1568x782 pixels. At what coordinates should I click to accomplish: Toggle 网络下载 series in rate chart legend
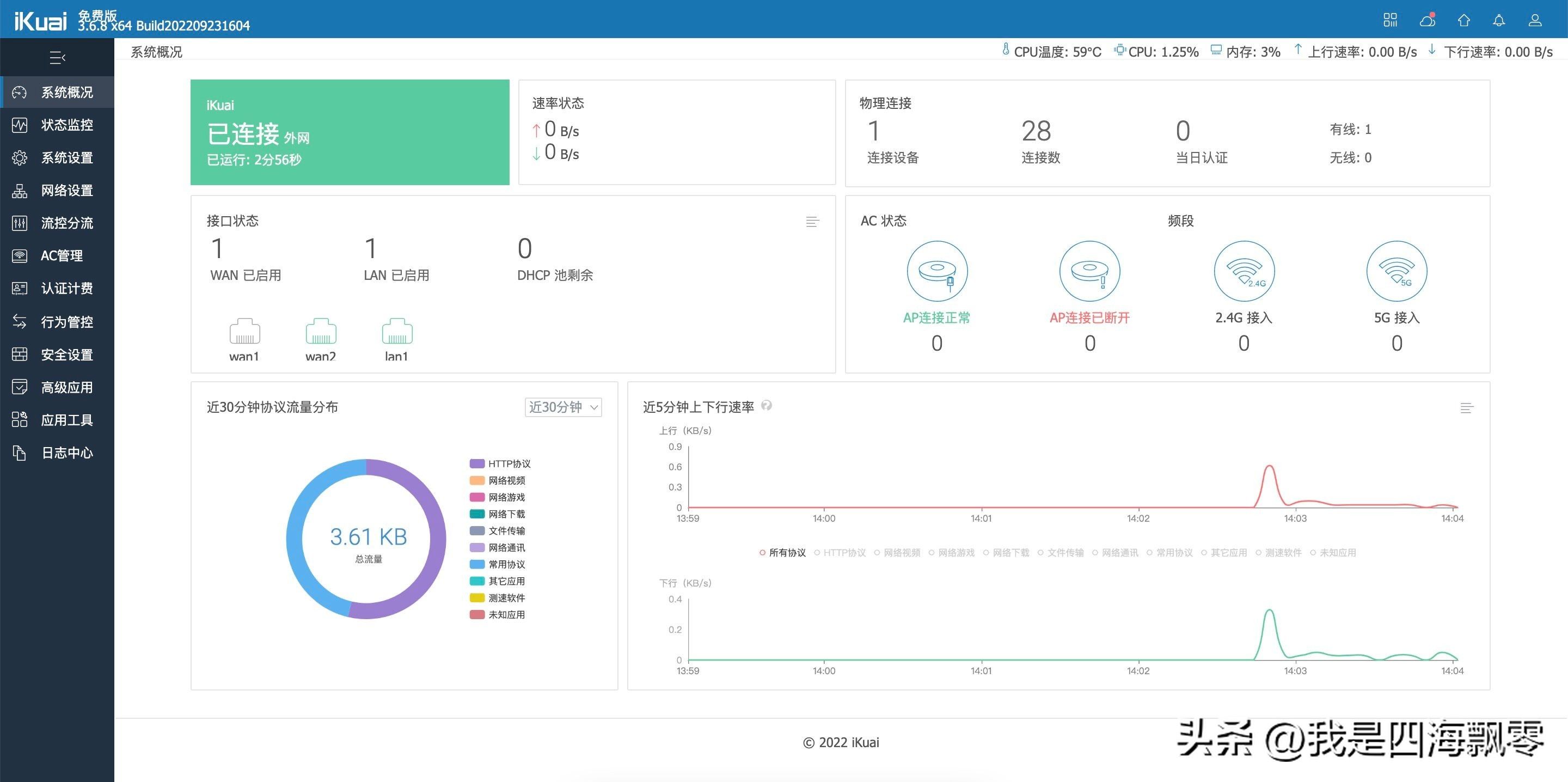point(1006,552)
